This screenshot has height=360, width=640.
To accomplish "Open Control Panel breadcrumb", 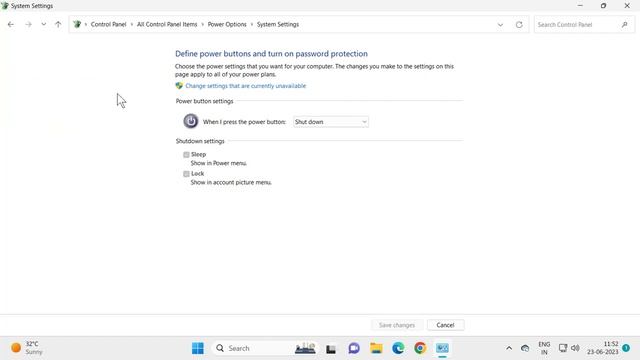I will click(108, 24).
